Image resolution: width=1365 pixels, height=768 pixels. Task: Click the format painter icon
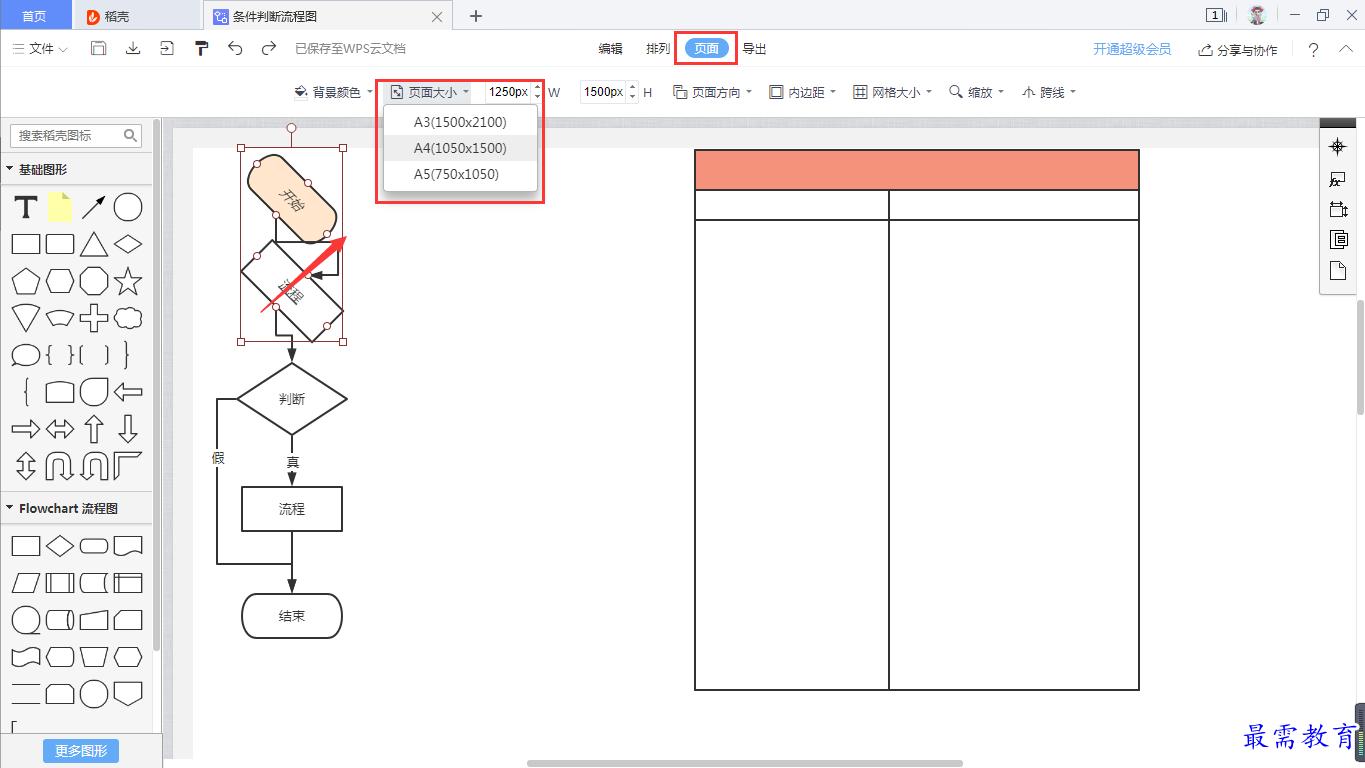click(x=201, y=48)
